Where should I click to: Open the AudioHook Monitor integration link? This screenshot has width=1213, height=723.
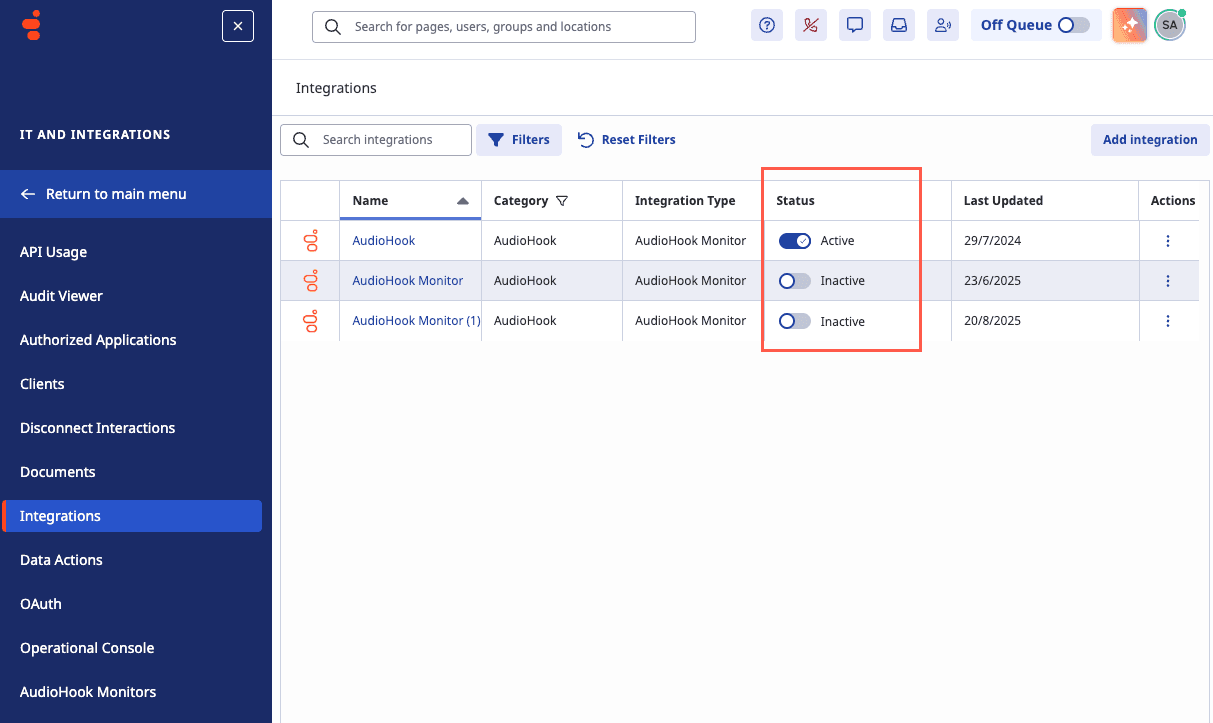(408, 281)
